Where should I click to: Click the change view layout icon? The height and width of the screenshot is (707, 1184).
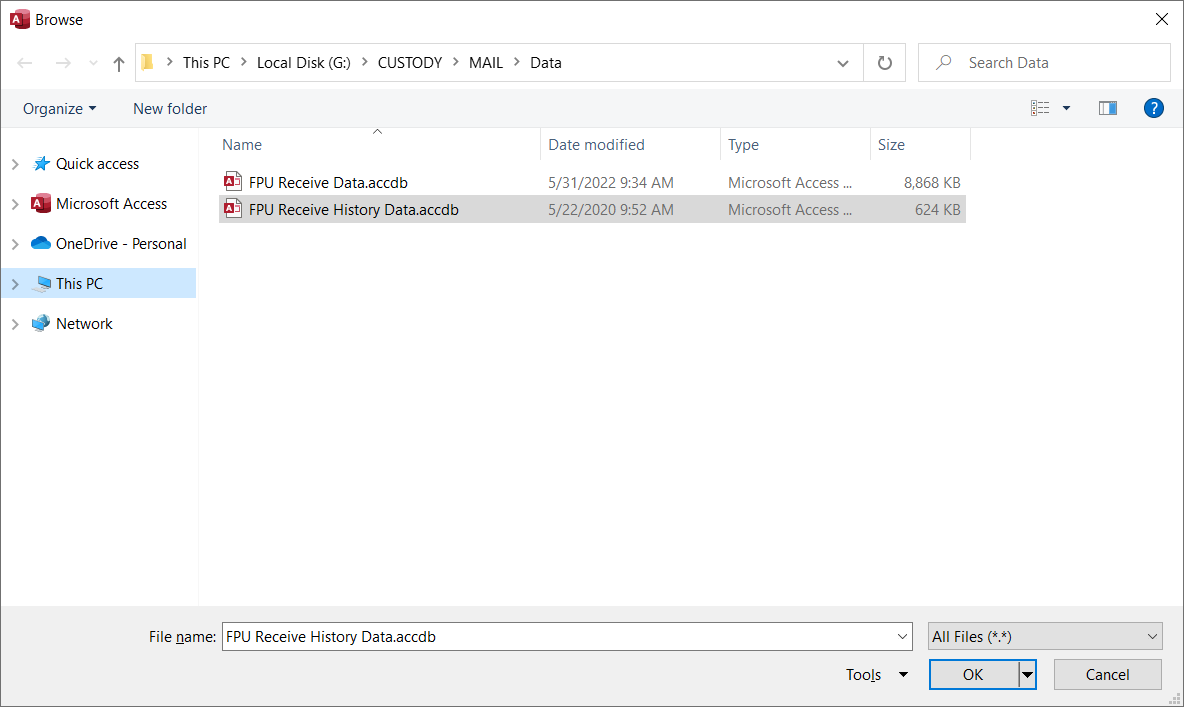click(1041, 108)
